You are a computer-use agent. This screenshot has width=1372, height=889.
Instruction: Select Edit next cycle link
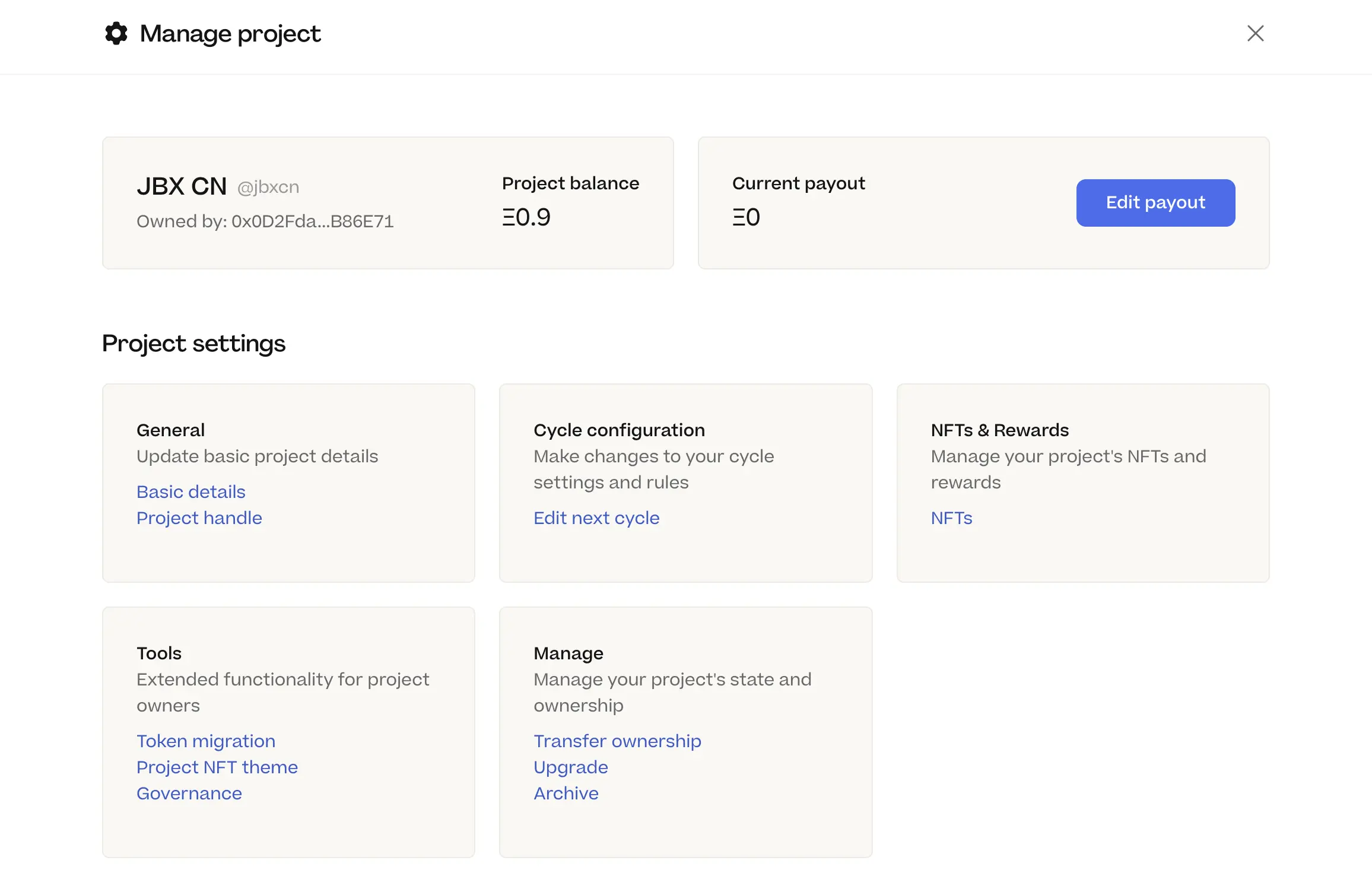(x=596, y=517)
